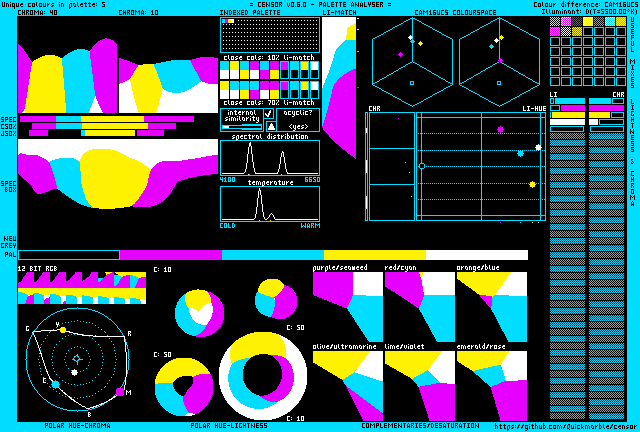Click the cyan diamond in the right CAM16UCS cube
The height and width of the screenshot is (432, 640).
click(x=491, y=47)
